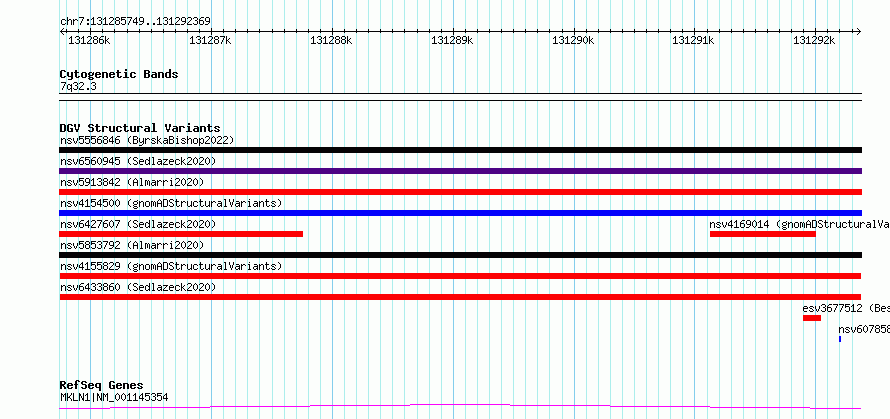Click the 131287k ruler mark

click(211, 40)
